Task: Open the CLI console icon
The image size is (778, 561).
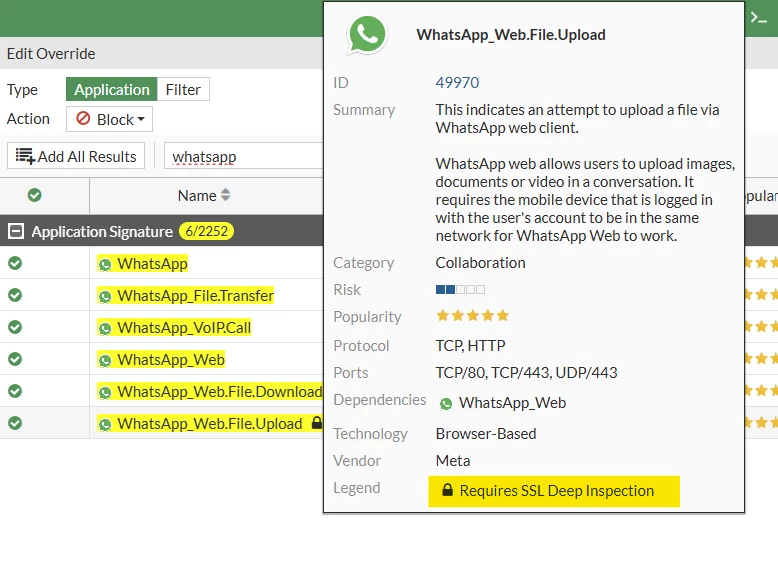Action: [759, 18]
